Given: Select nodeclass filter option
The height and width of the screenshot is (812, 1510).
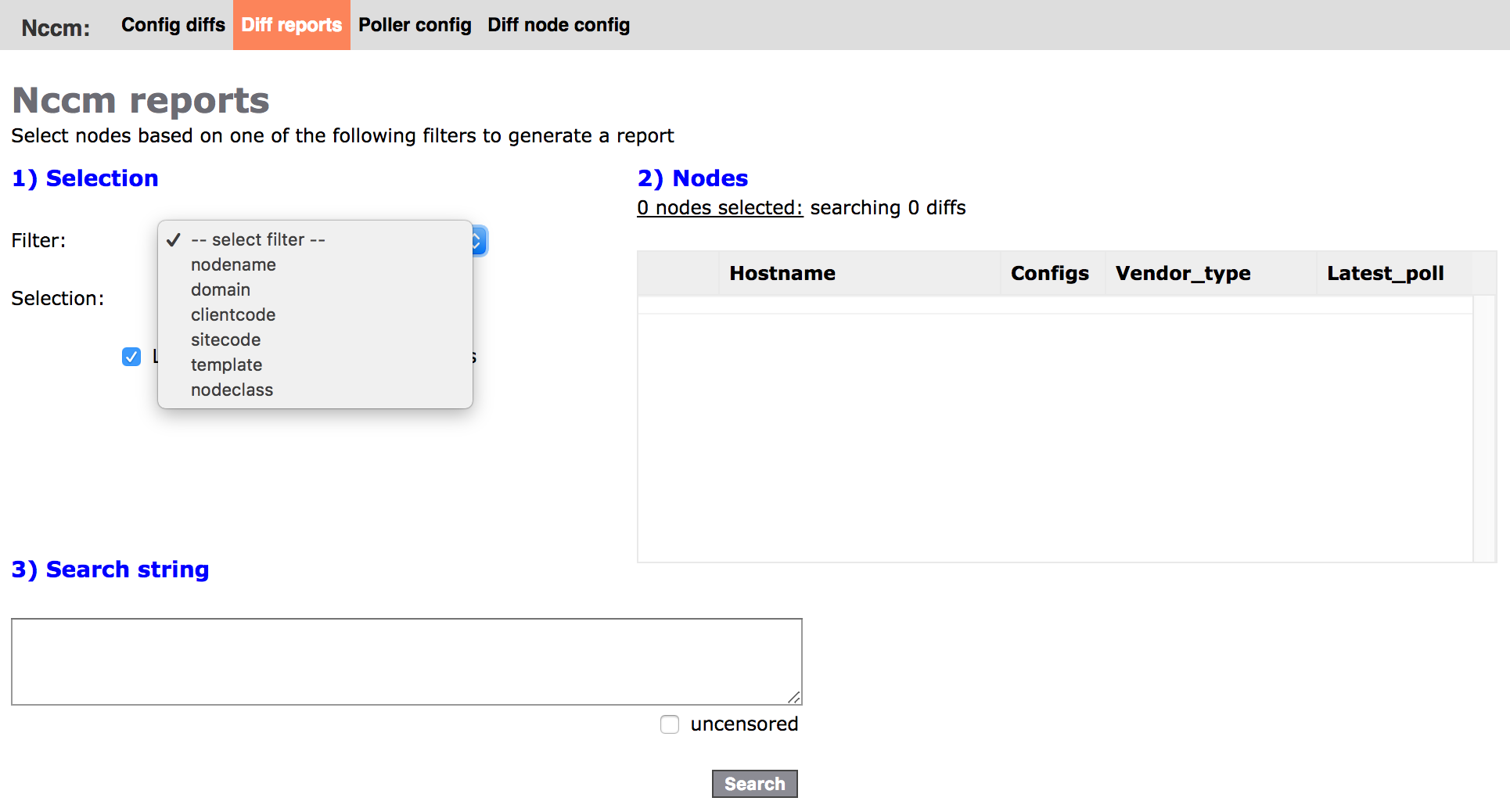Looking at the screenshot, I should [x=232, y=390].
